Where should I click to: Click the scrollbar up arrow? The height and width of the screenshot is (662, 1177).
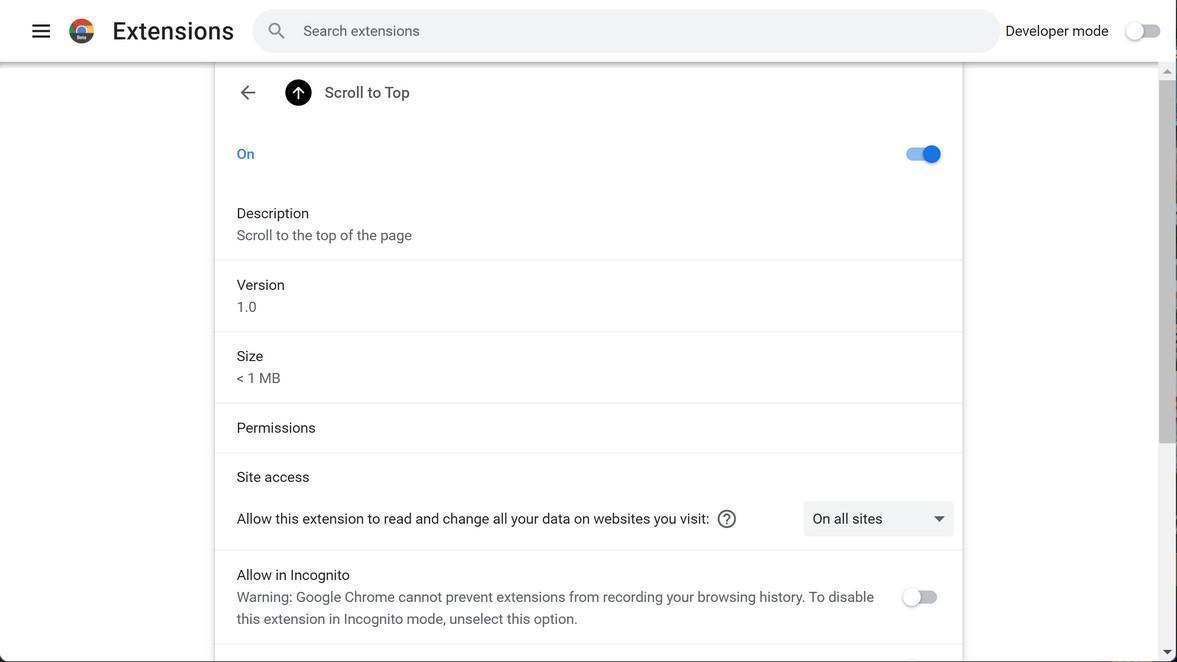click(1167, 71)
